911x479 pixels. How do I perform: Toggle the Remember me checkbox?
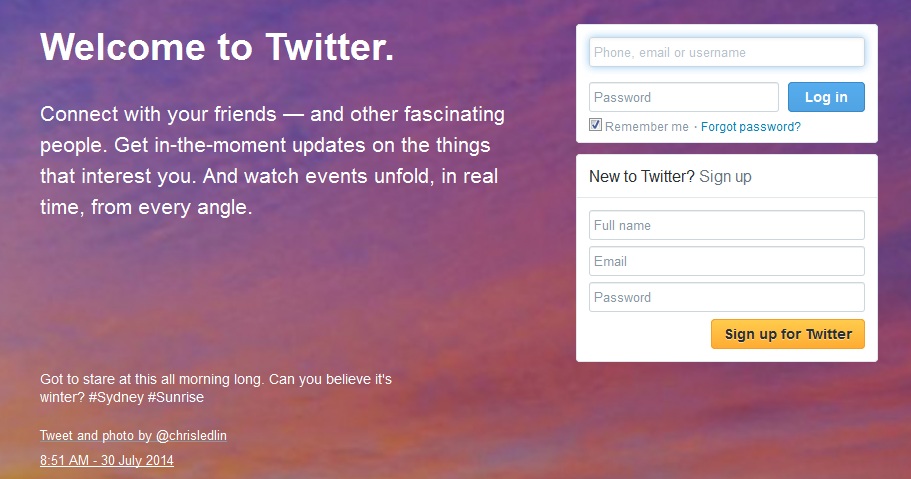coord(596,126)
